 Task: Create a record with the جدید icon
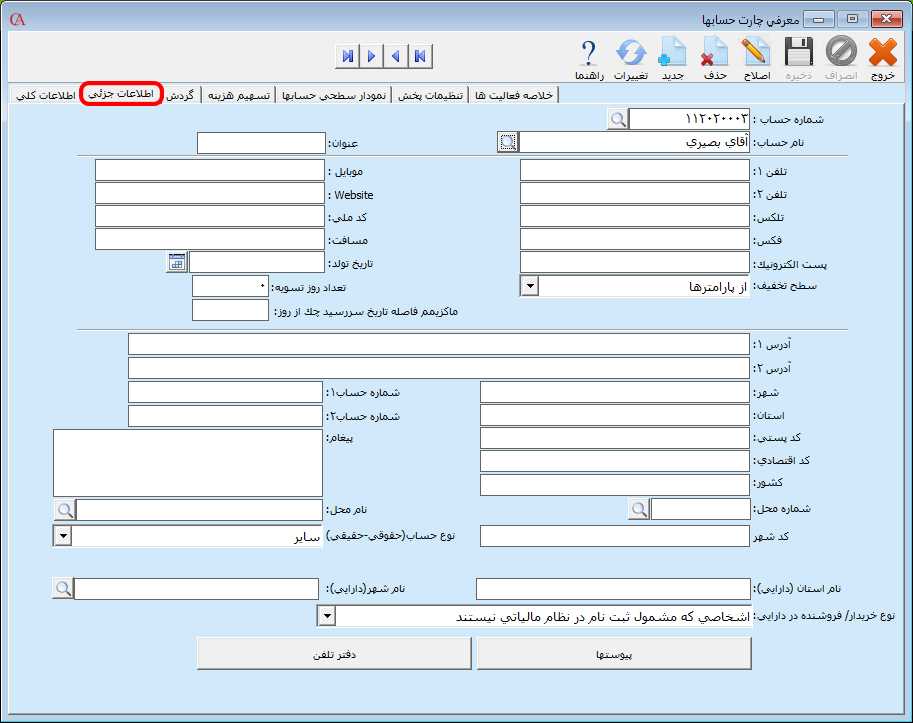coord(670,52)
